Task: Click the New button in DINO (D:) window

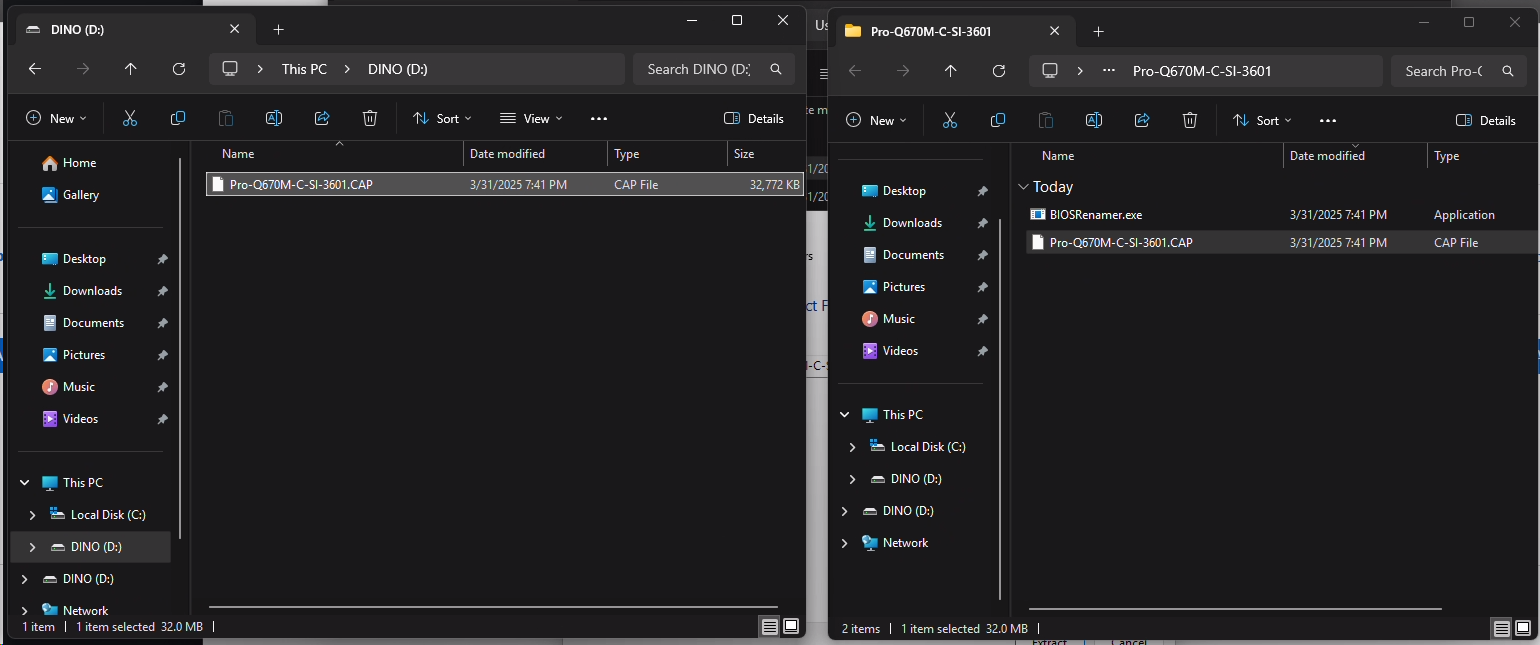Action: pos(56,118)
